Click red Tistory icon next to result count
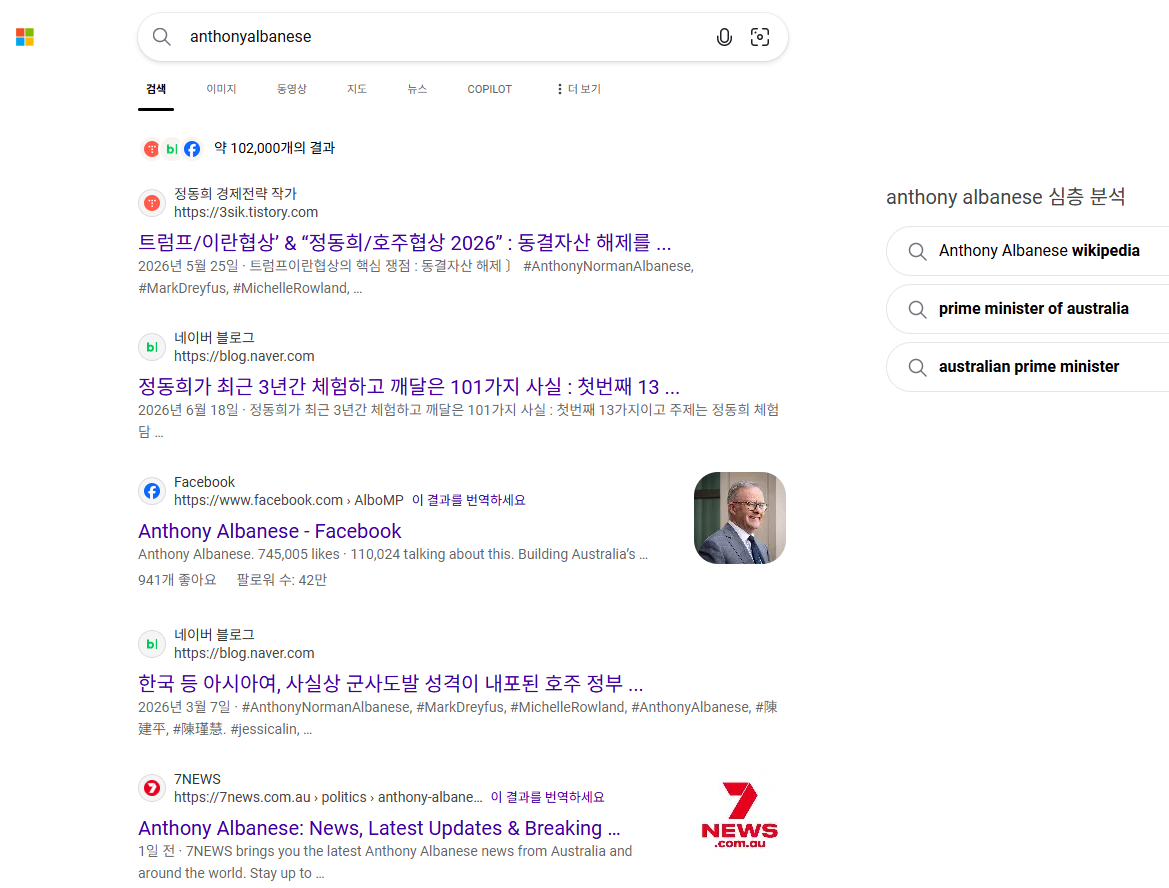Viewport: 1169px width, 888px height. 151,149
